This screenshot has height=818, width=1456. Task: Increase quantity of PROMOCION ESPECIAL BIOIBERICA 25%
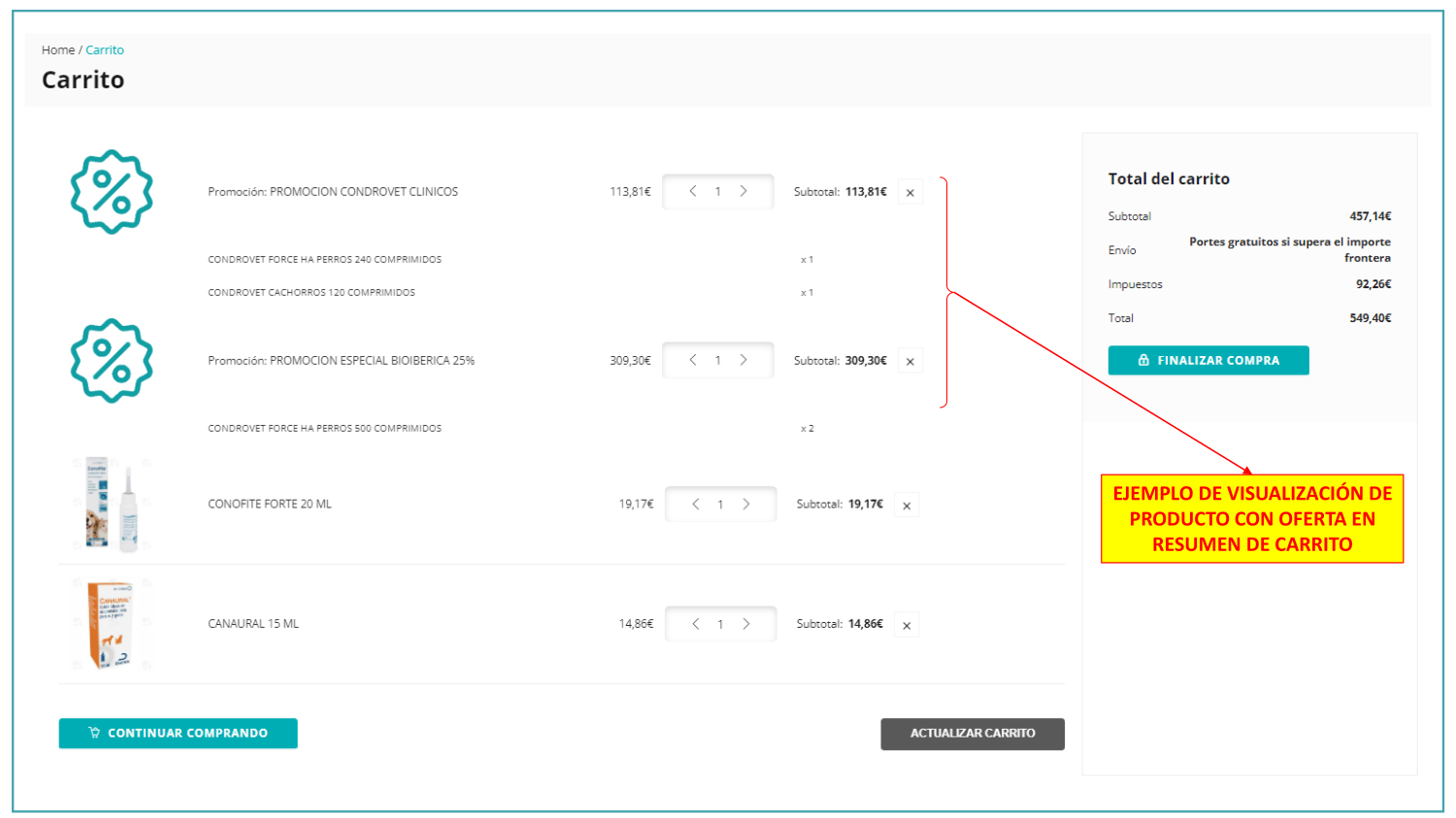click(744, 360)
